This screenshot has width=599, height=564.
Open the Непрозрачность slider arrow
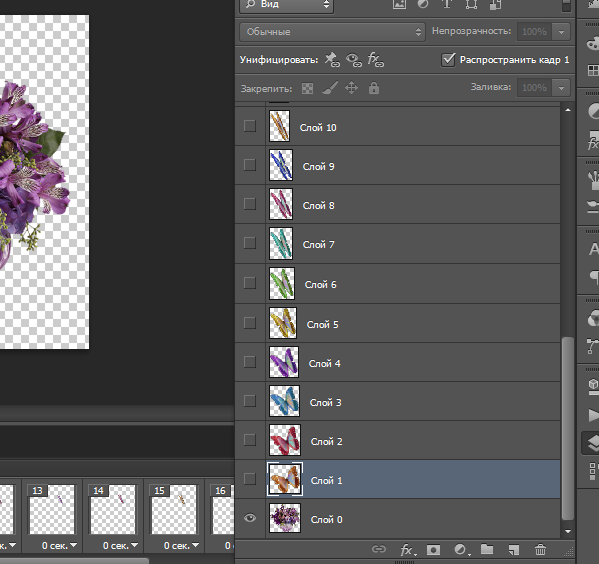coord(561,32)
